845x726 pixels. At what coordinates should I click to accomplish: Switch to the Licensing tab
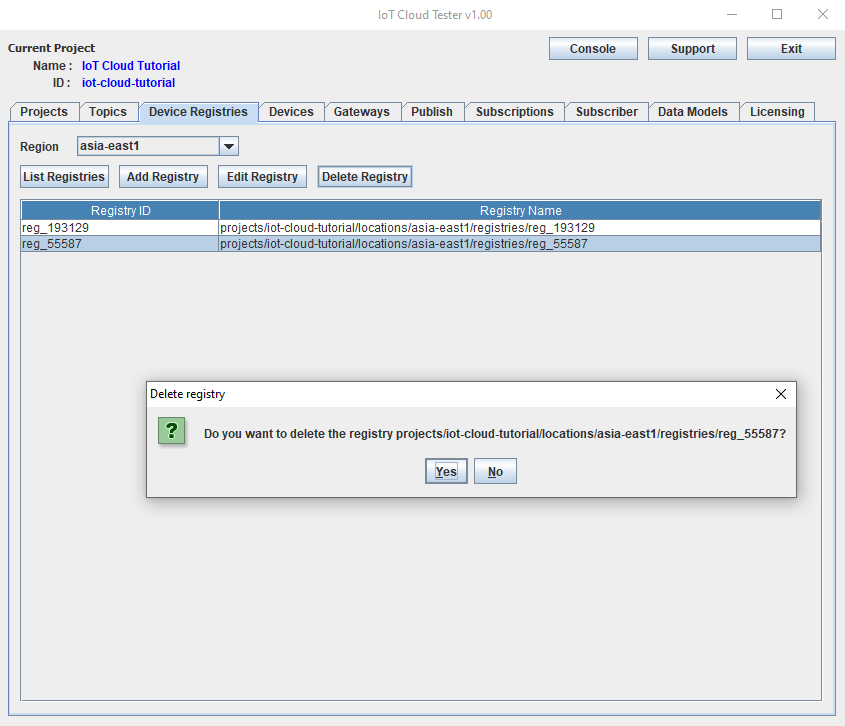777,112
